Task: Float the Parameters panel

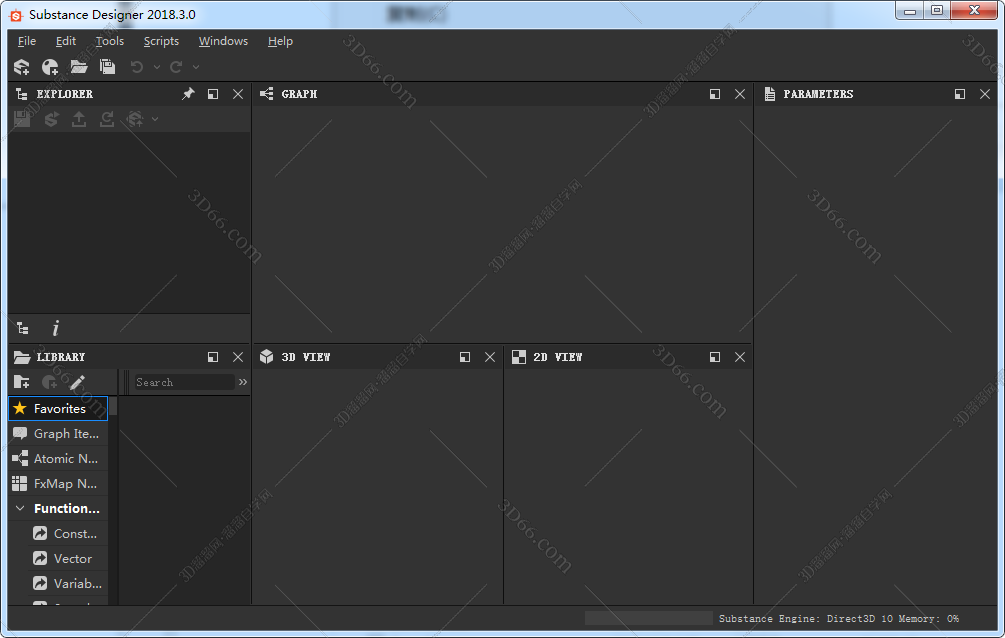Action: coord(959,94)
